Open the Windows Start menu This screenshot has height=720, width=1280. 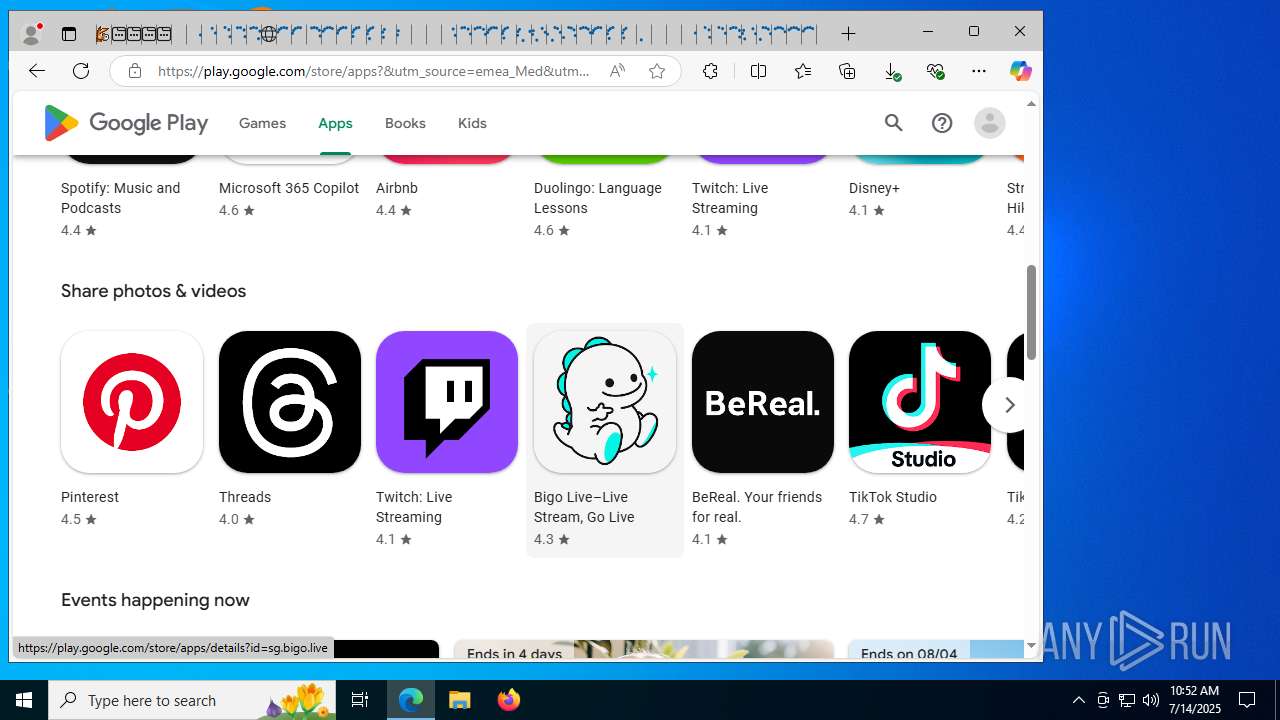24,700
